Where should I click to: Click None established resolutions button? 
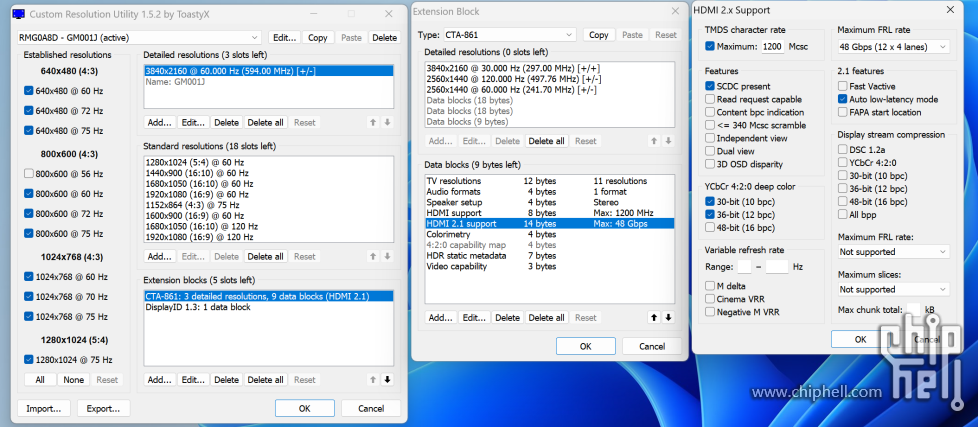(74, 380)
